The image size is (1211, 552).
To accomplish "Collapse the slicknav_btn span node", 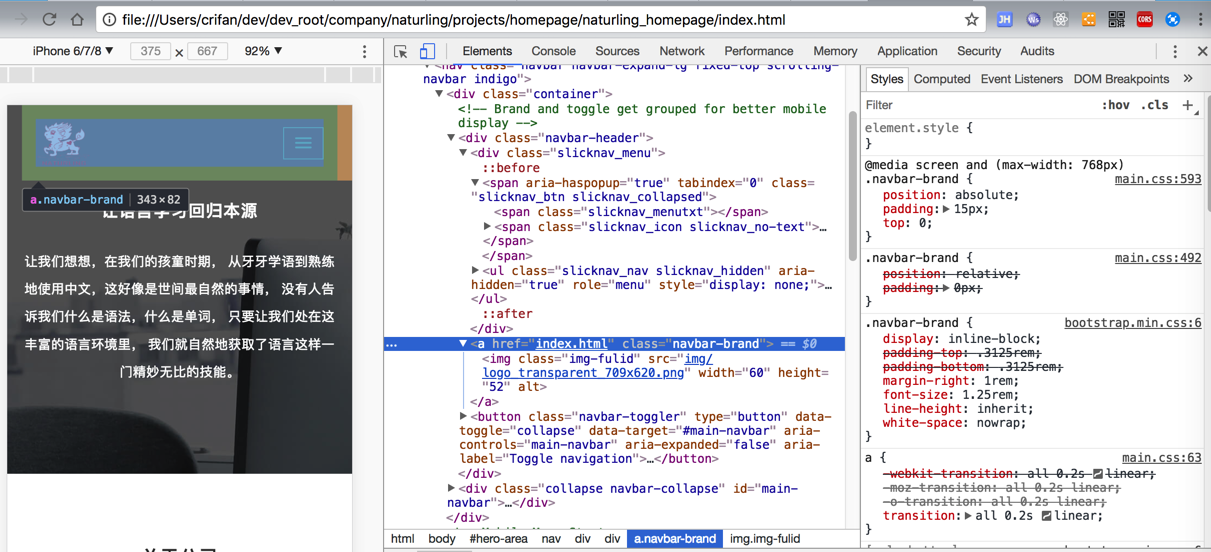I will (x=475, y=183).
